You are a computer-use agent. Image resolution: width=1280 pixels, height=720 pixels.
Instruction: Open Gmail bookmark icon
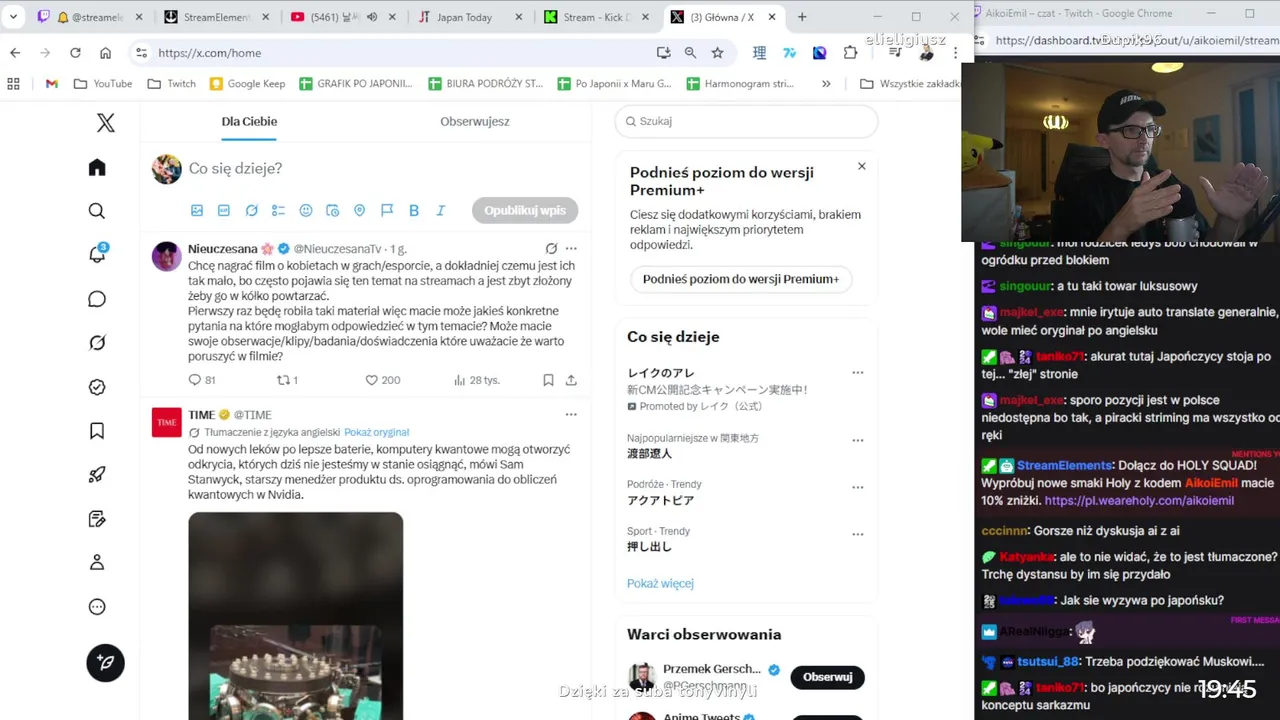point(52,84)
